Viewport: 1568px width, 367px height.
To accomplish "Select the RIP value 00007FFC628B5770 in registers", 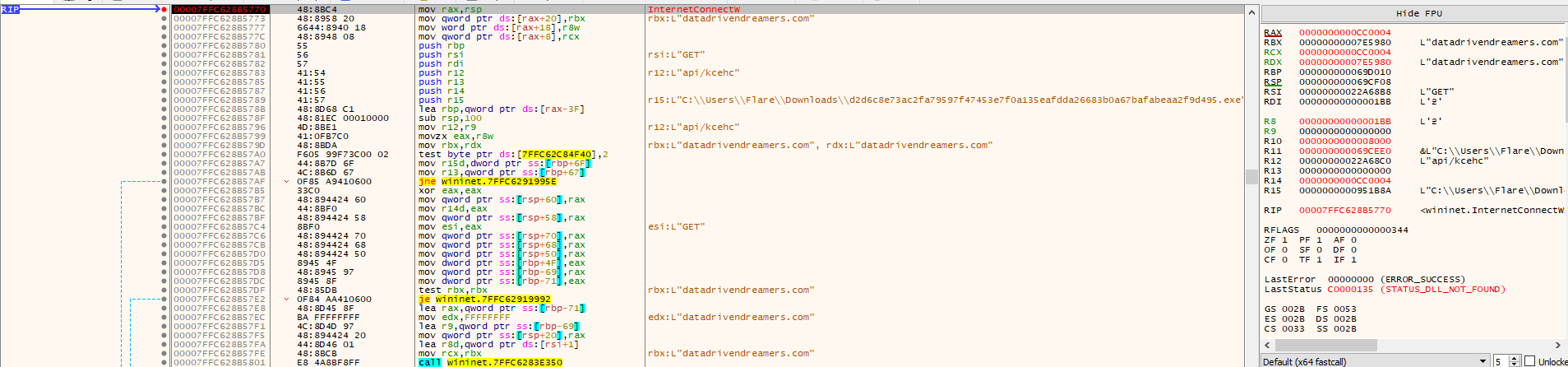I will point(1345,211).
